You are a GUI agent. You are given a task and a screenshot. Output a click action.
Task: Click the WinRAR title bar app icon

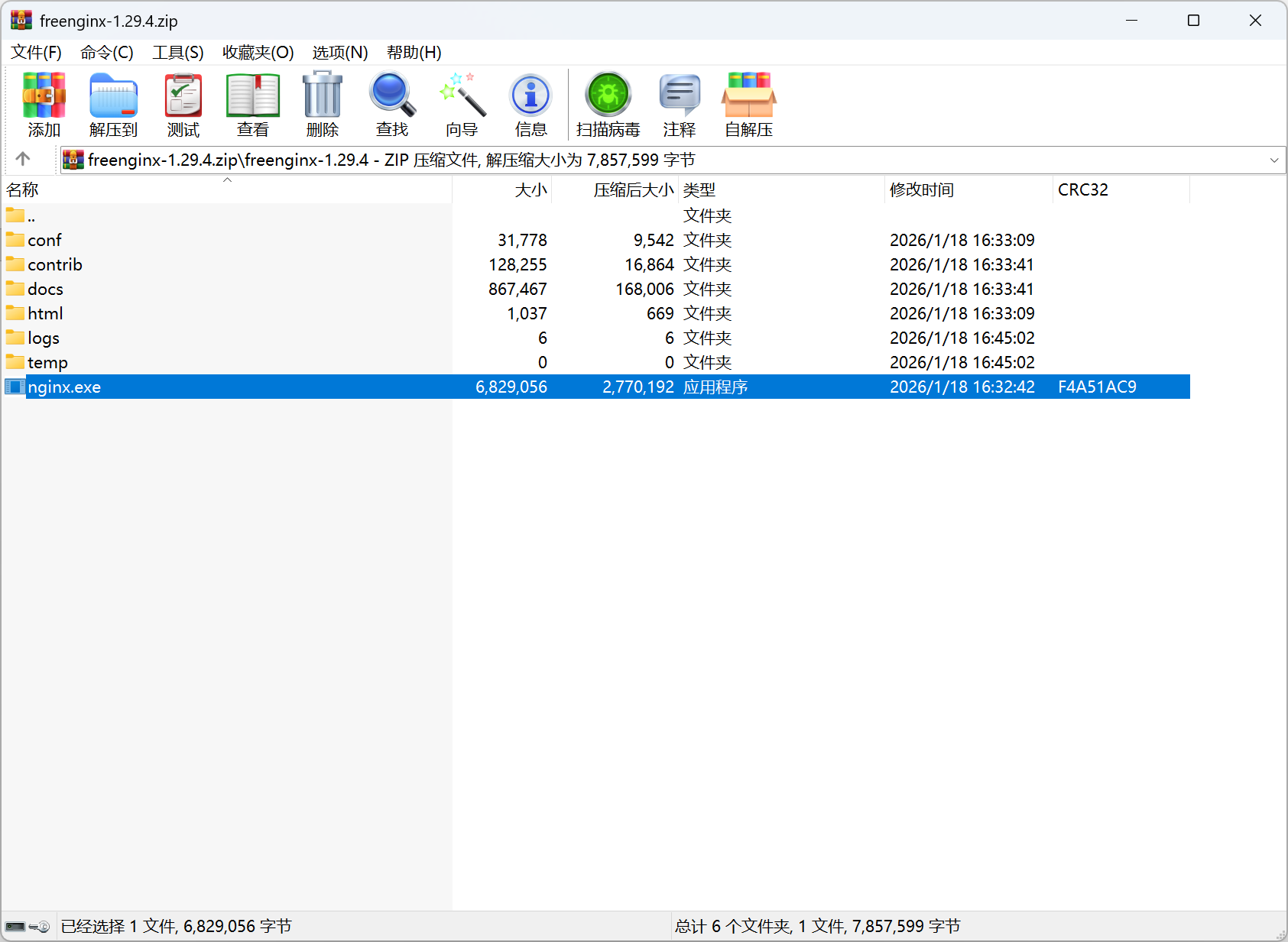point(21,20)
